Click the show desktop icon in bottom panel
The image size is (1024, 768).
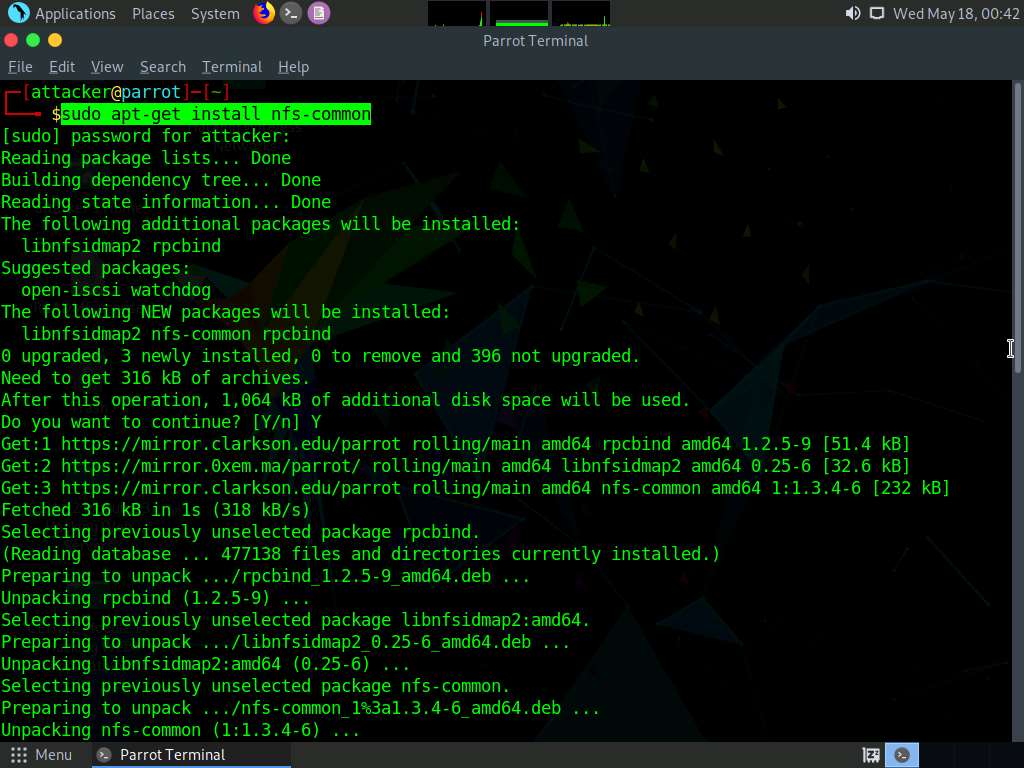(x=871, y=755)
